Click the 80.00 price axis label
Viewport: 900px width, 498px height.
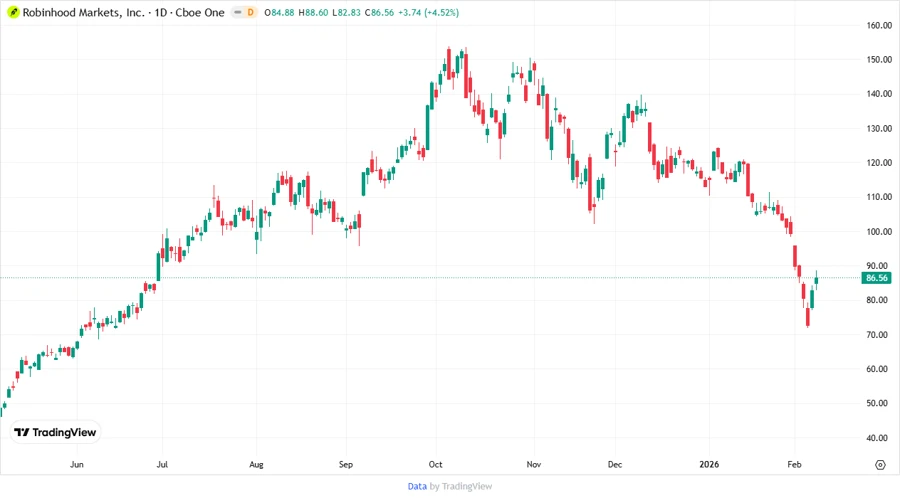click(x=879, y=300)
